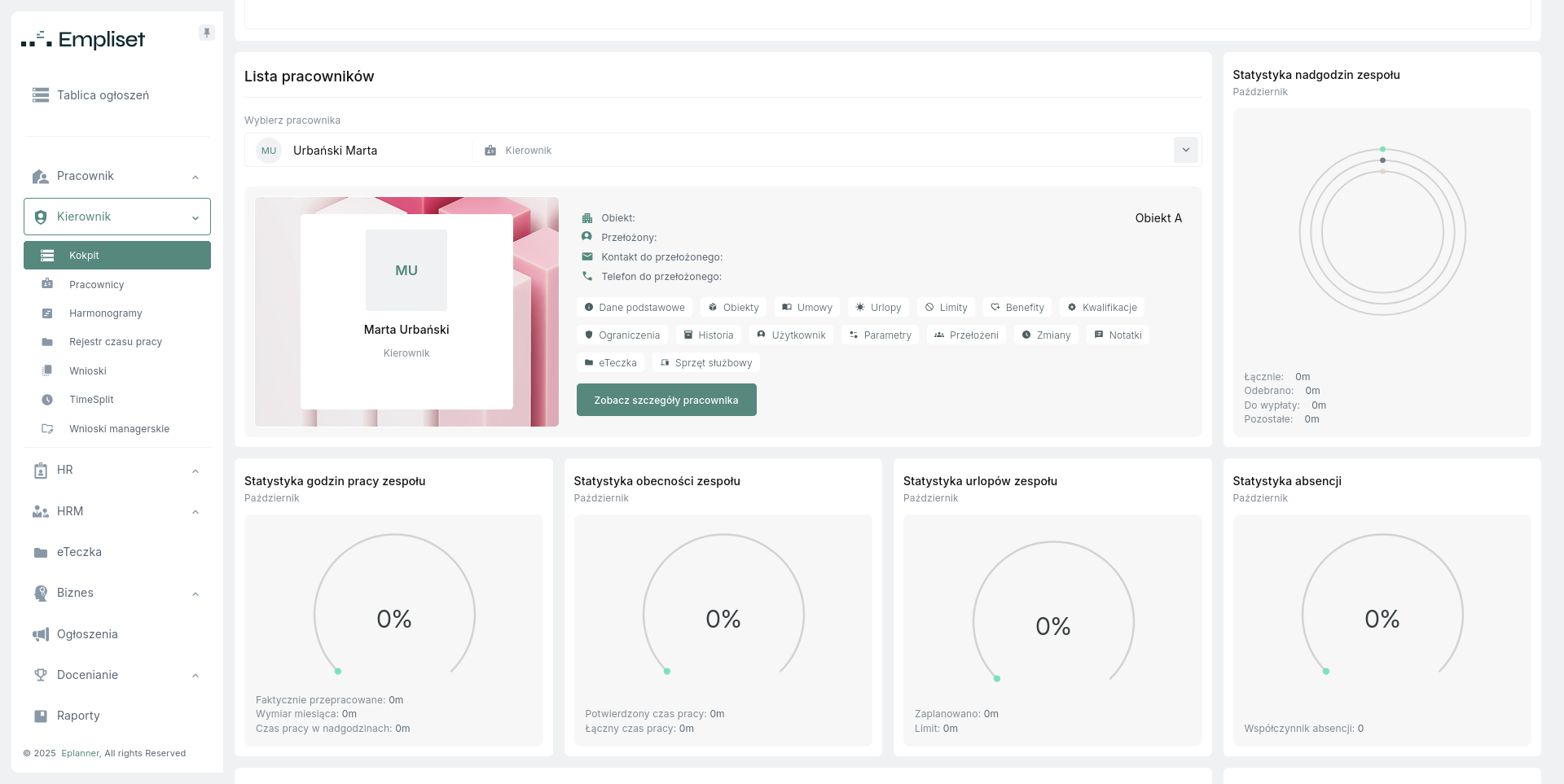
Task: Click the envelope icon for Kontakt do przełożonego
Action: point(587,256)
